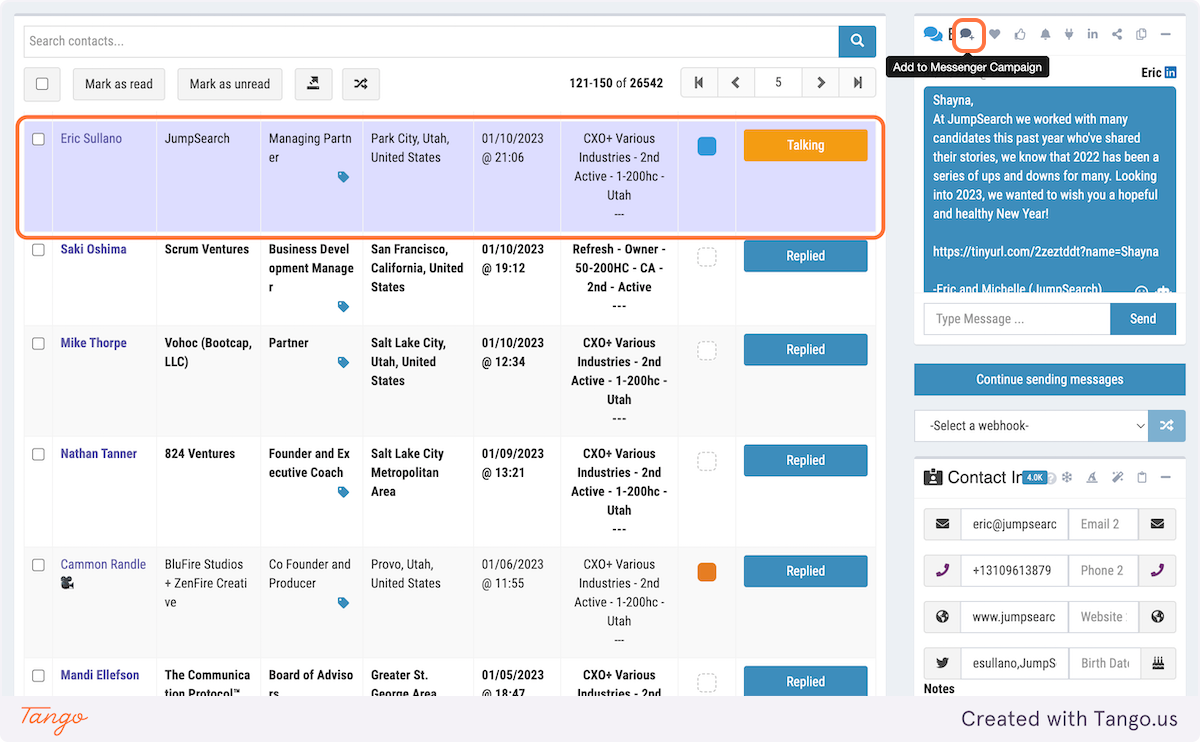The height and width of the screenshot is (742, 1200).
Task: Click the Phone 2 input field
Action: point(1104,570)
